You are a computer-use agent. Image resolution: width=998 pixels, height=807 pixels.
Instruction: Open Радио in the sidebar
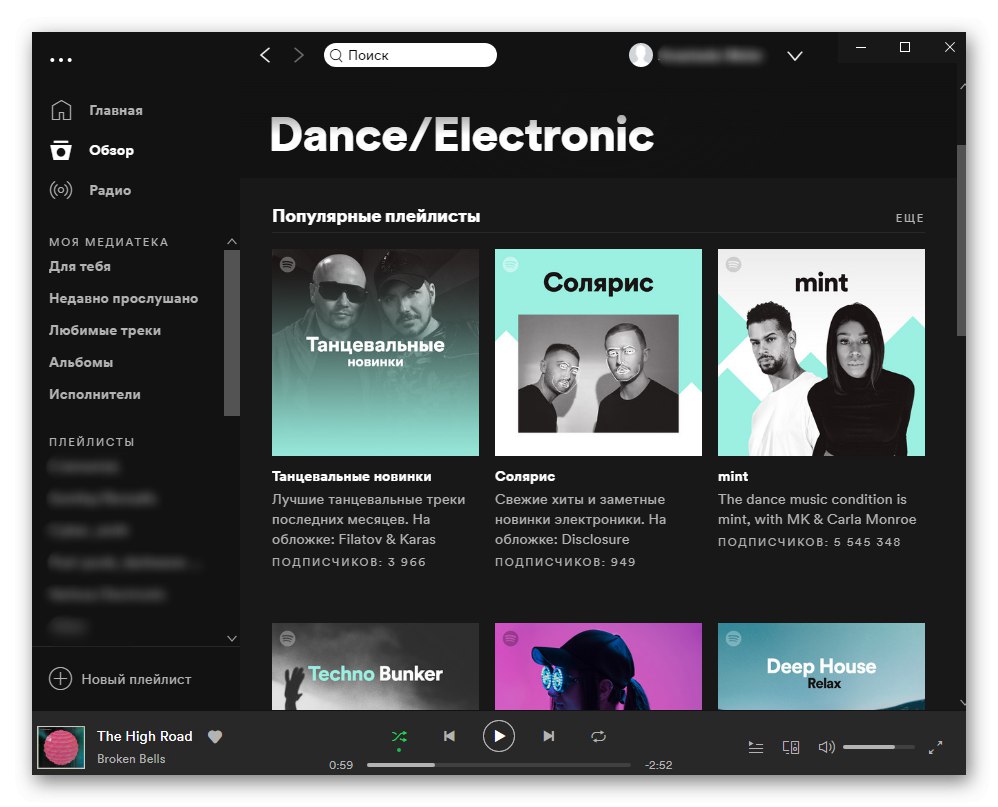[110, 190]
